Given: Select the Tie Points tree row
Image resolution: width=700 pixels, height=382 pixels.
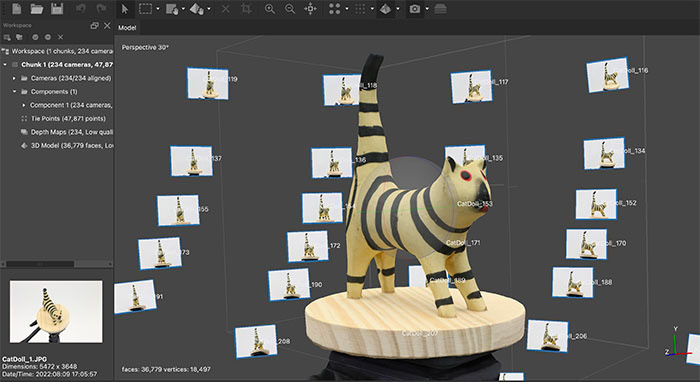Looking at the screenshot, I should pos(57,119).
